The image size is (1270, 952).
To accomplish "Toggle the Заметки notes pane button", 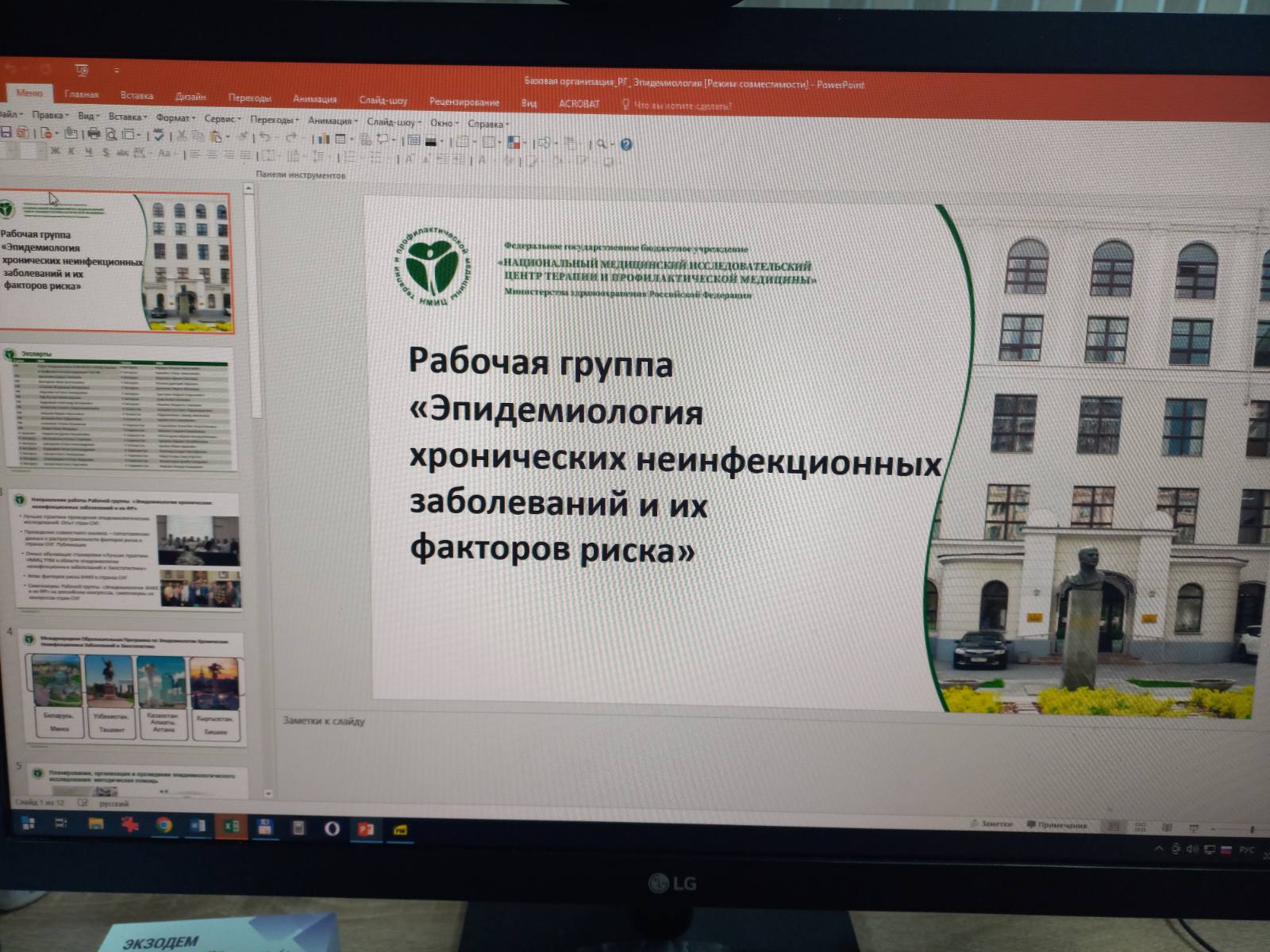I will [x=991, y=824].
